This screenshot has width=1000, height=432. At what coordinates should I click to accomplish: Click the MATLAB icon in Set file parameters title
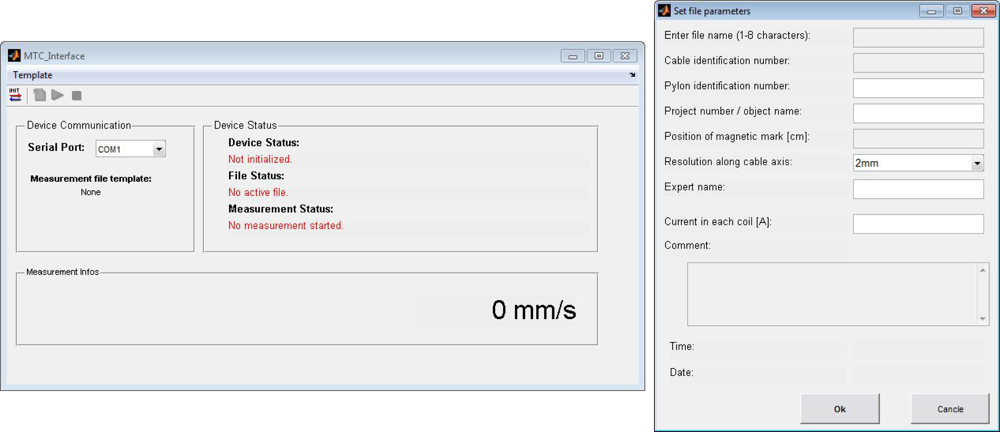pyautogui.click(x=664, y=11)
